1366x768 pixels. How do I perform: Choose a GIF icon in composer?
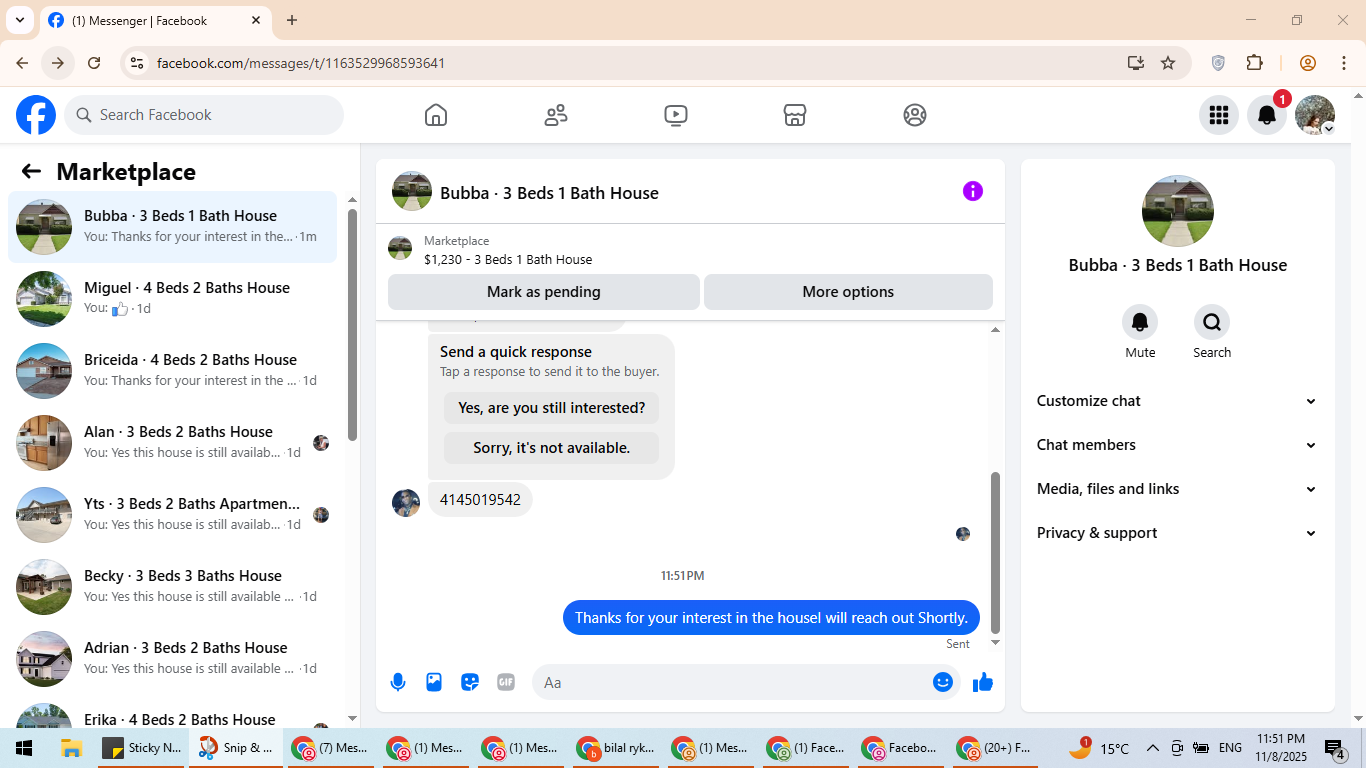506,682
